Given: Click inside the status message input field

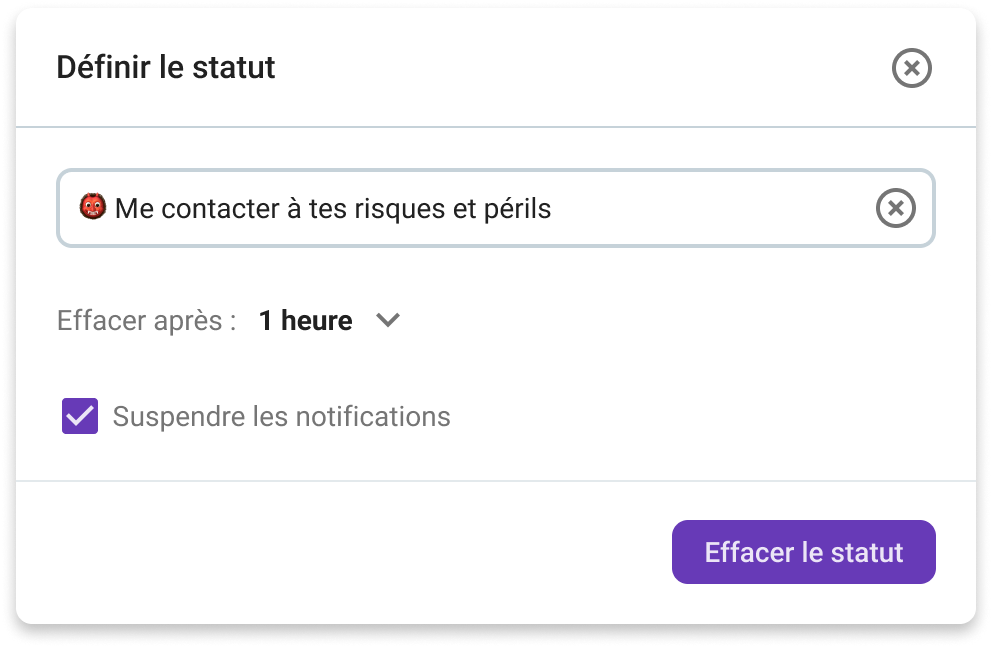Looking at the screenshot, I should 450,208.
